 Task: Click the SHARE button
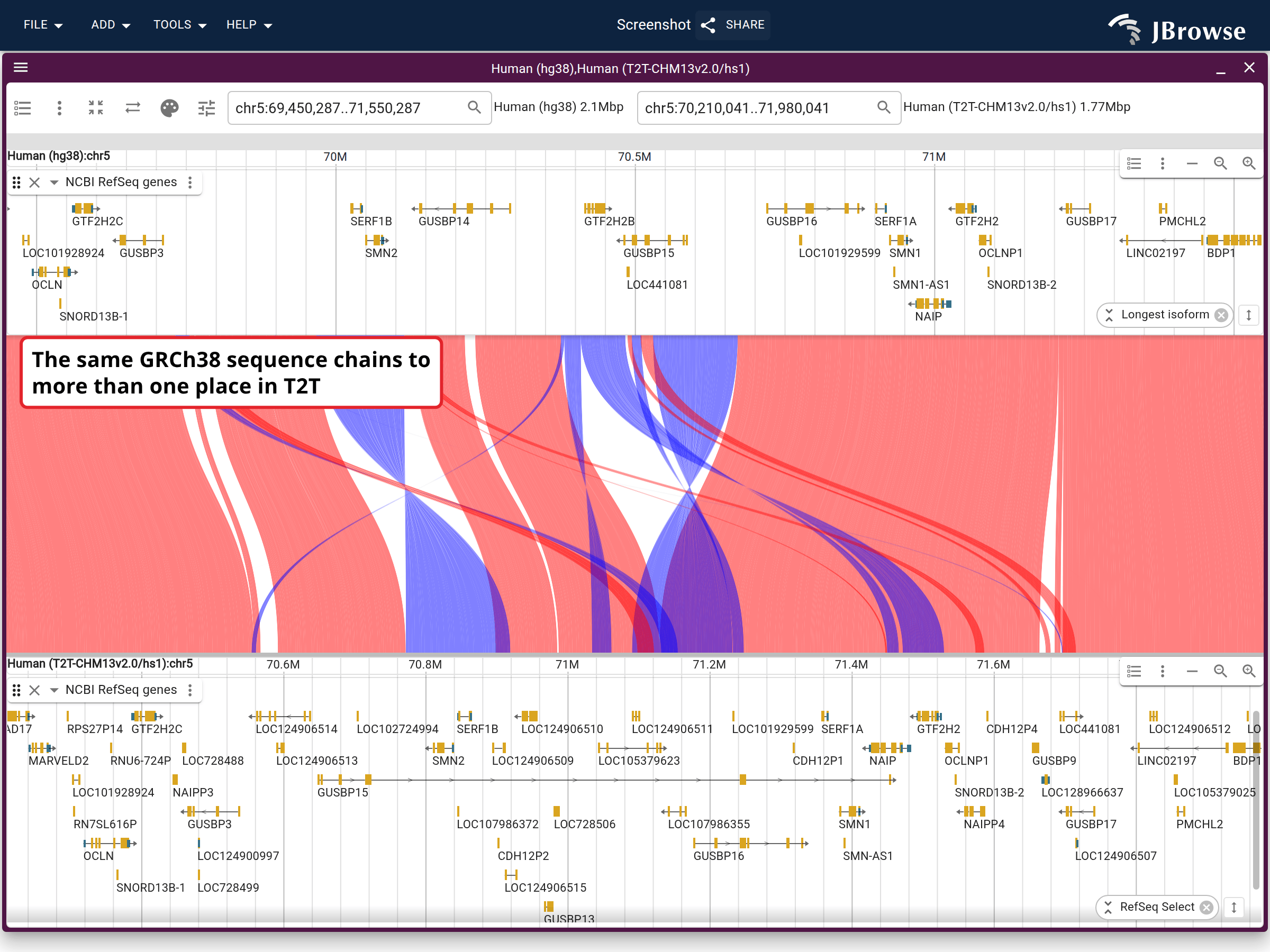732,25
